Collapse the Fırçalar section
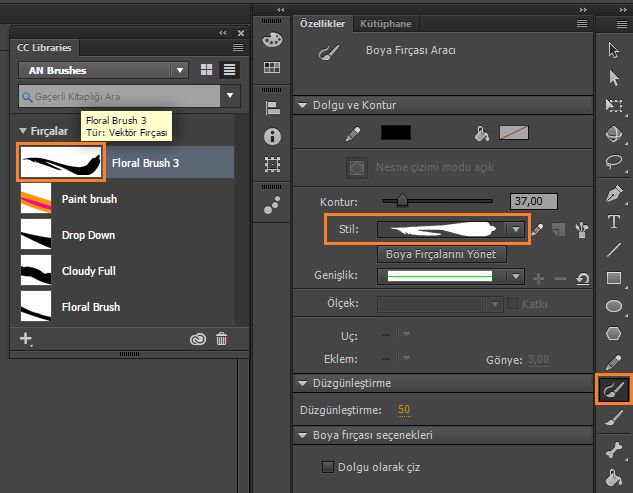This screenshot has width=633, height=493. [23, 131]
